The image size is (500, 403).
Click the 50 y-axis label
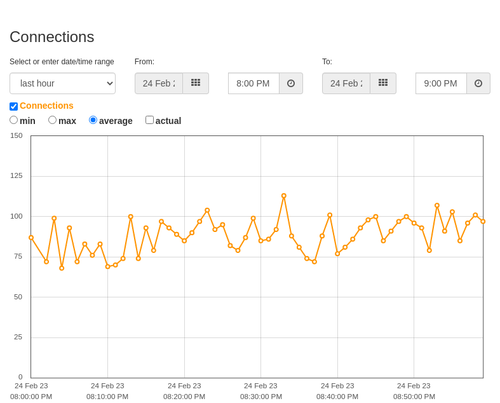pyautogui.click(x=18, y=297)
